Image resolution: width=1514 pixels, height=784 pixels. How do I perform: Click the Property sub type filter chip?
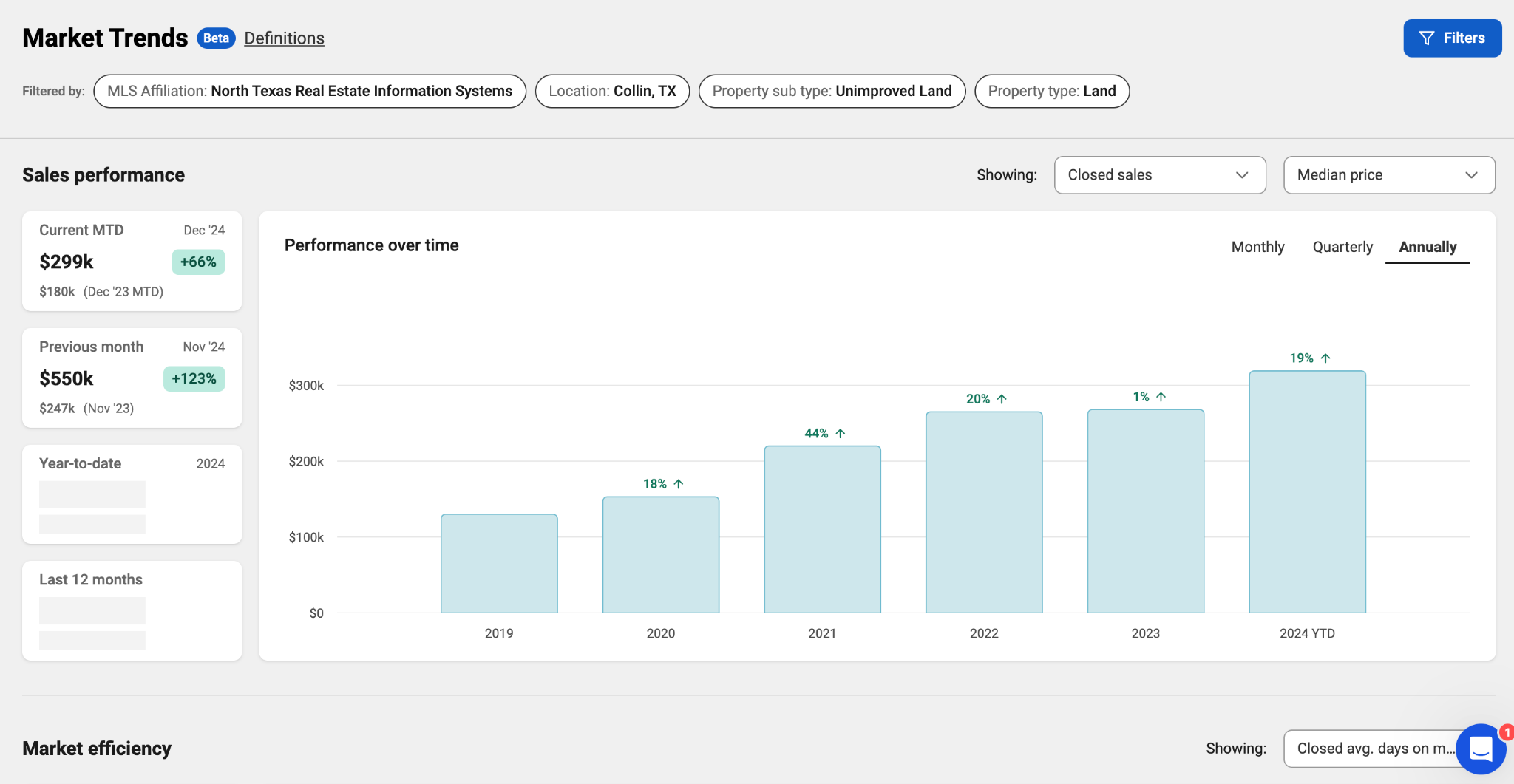[x=832, y=92]
